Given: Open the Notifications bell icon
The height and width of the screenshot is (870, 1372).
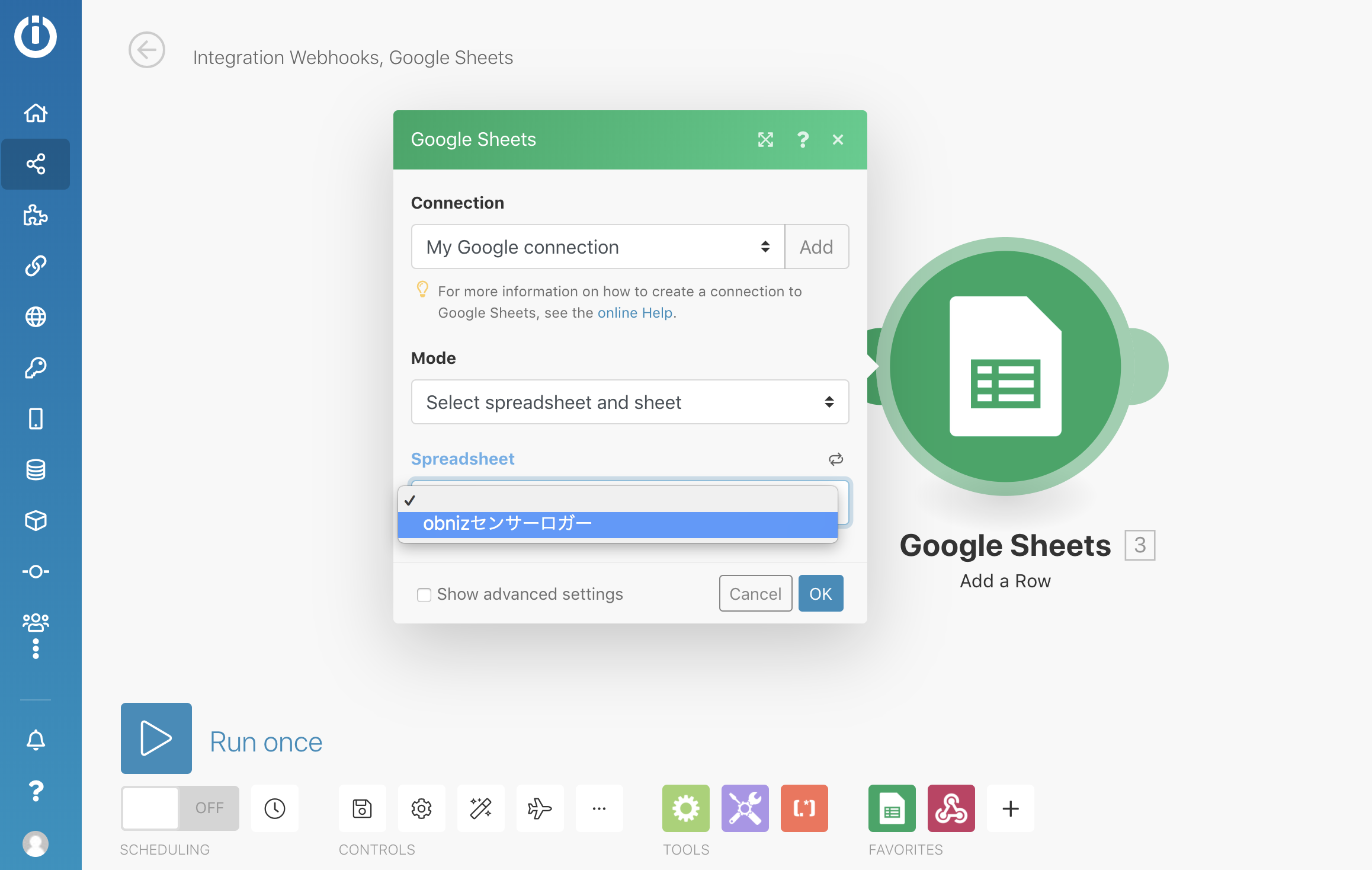Looking at the screenshot, I should [x=36, y=740].
